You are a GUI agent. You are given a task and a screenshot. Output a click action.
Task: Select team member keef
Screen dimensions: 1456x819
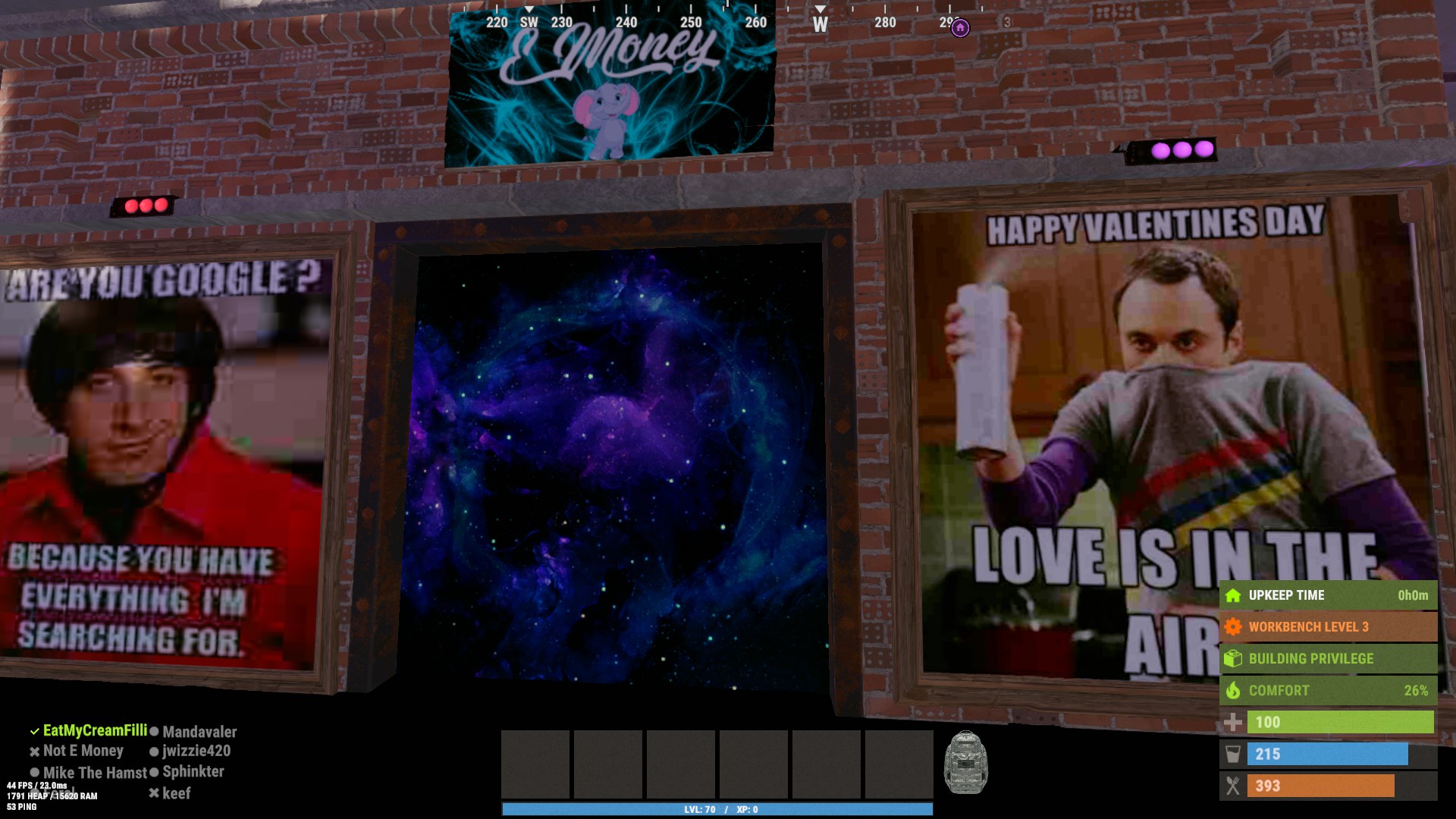(x=177, y=793)
